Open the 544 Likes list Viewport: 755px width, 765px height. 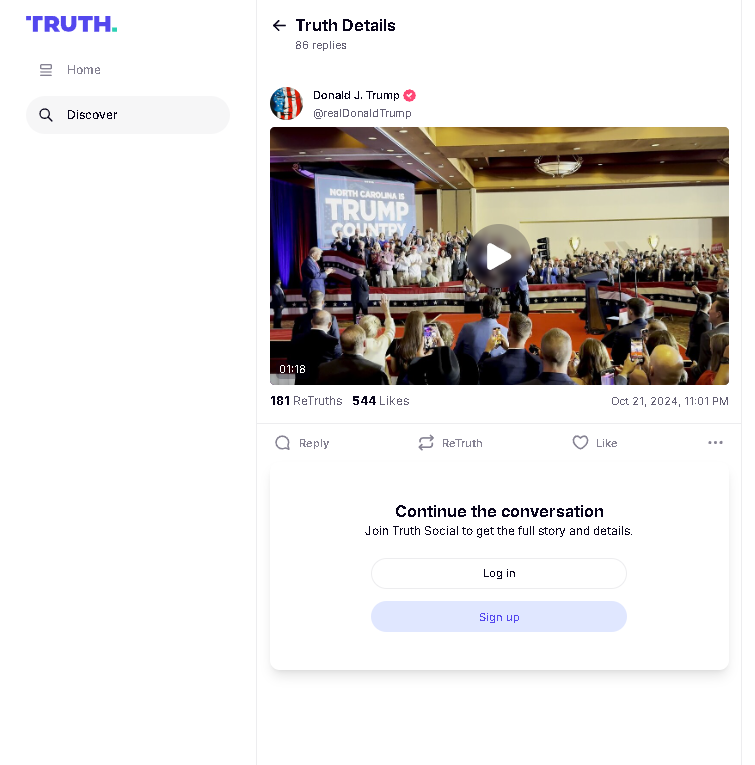point(380,401)
